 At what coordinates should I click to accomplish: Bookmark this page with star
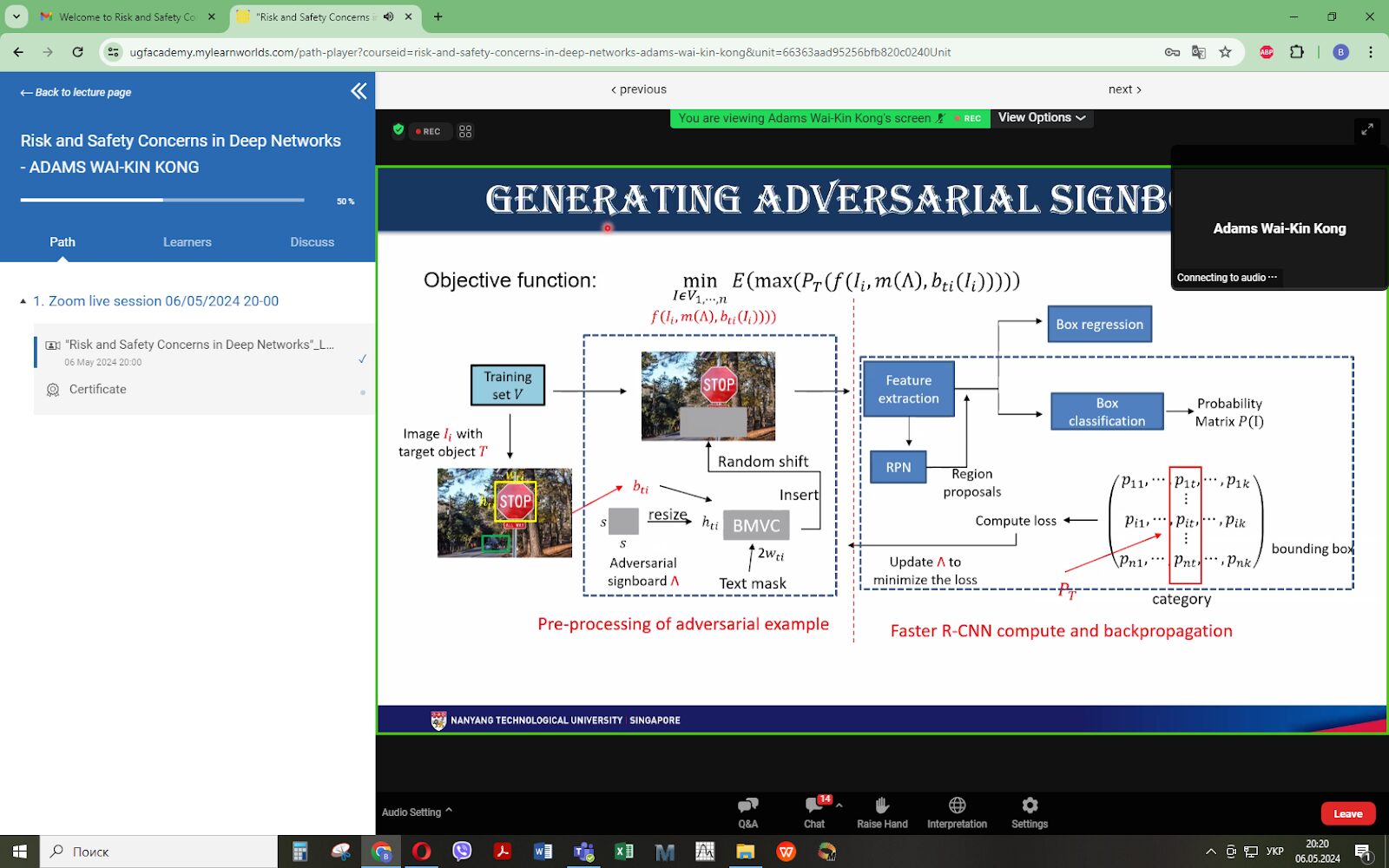(x=1225, y=52)
